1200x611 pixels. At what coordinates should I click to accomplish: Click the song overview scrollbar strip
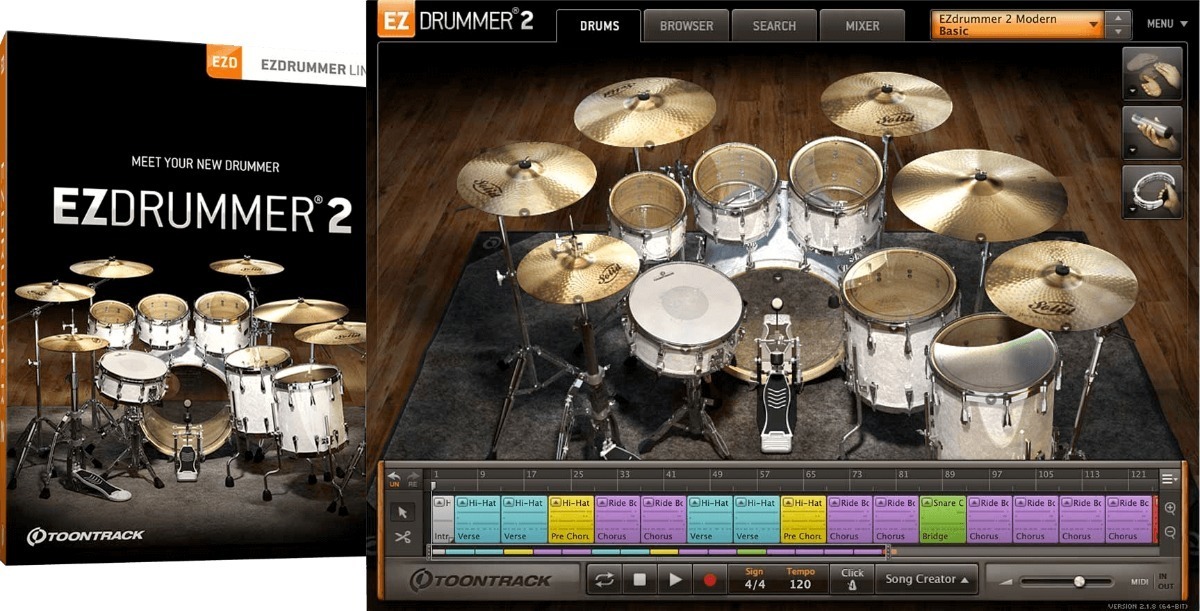[659, 550]
